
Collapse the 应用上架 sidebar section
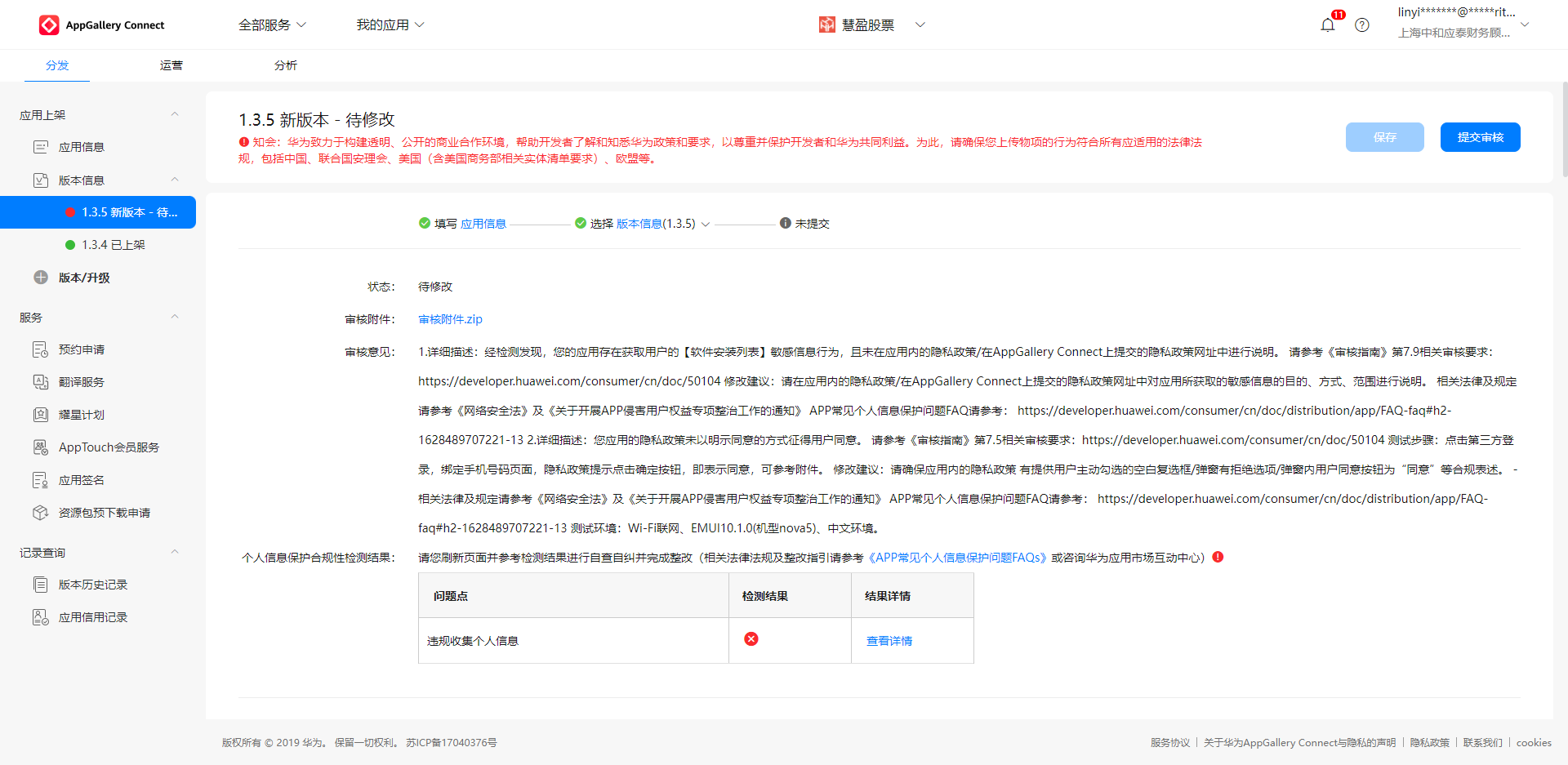click(174, 114)
